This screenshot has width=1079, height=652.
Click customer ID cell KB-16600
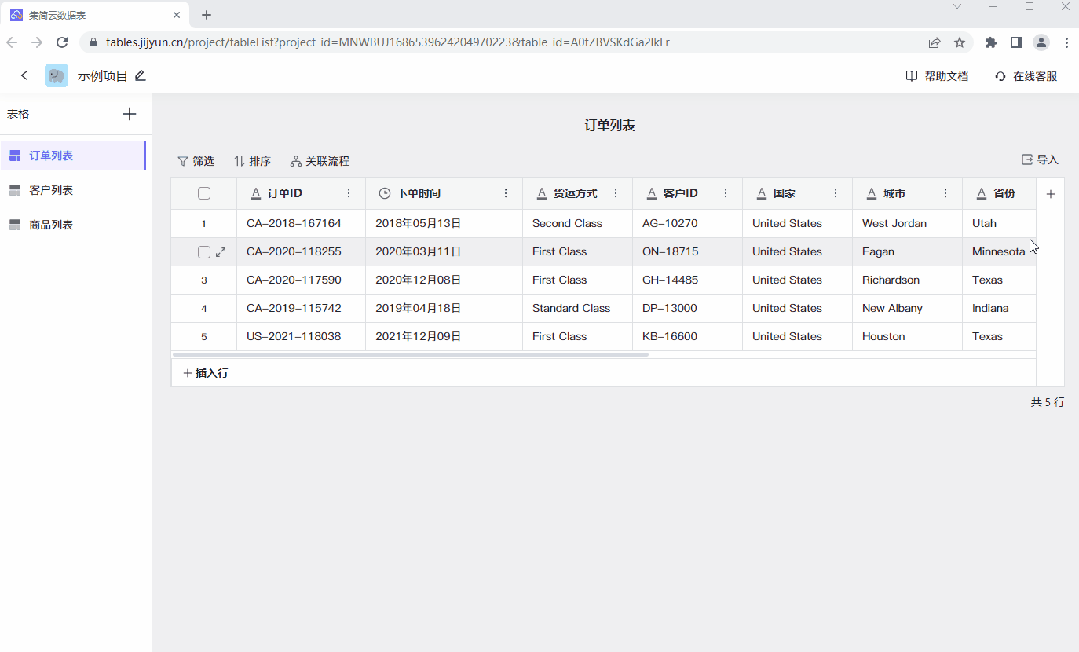click(x=687, y=337)
